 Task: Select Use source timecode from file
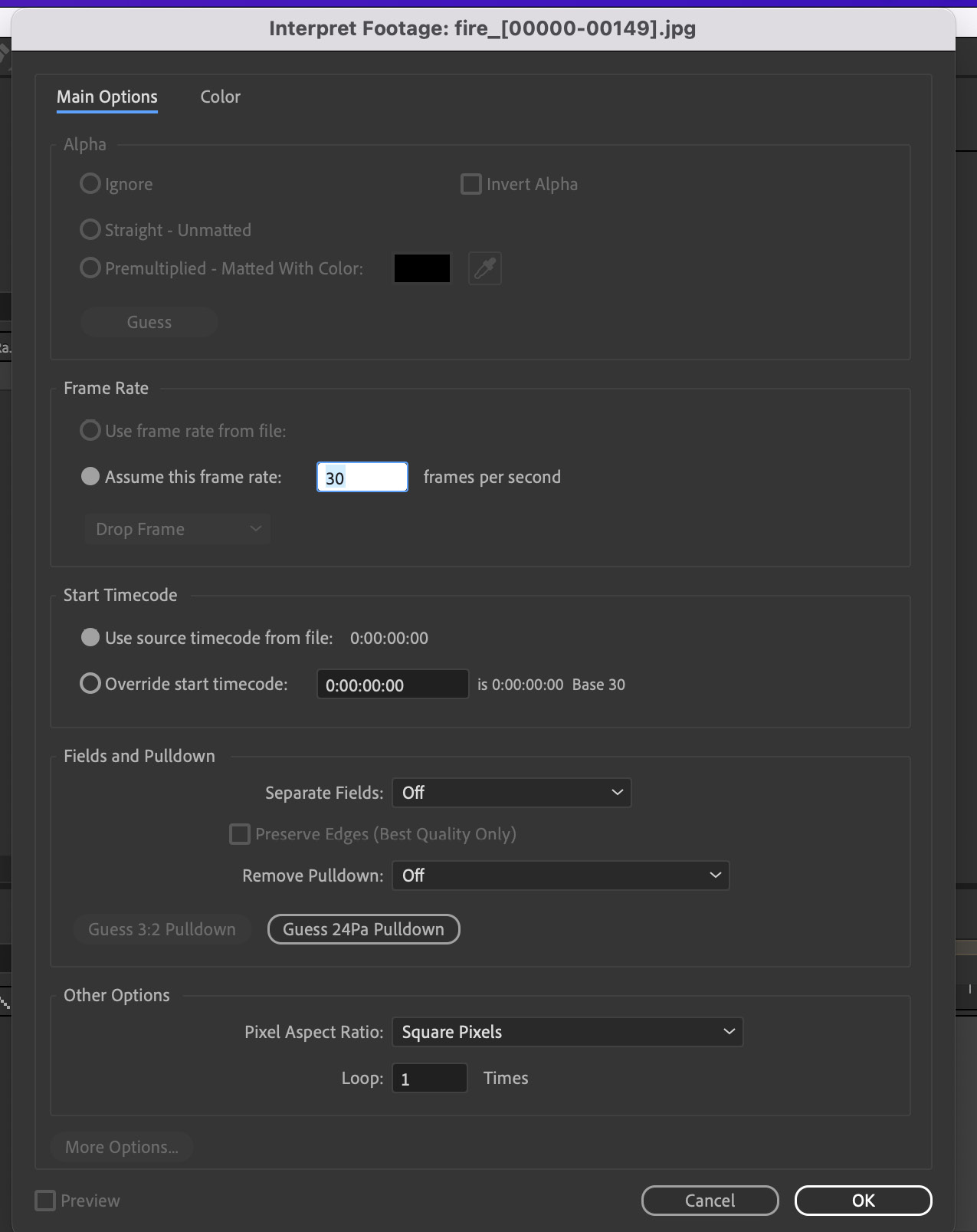pos(90,637)
